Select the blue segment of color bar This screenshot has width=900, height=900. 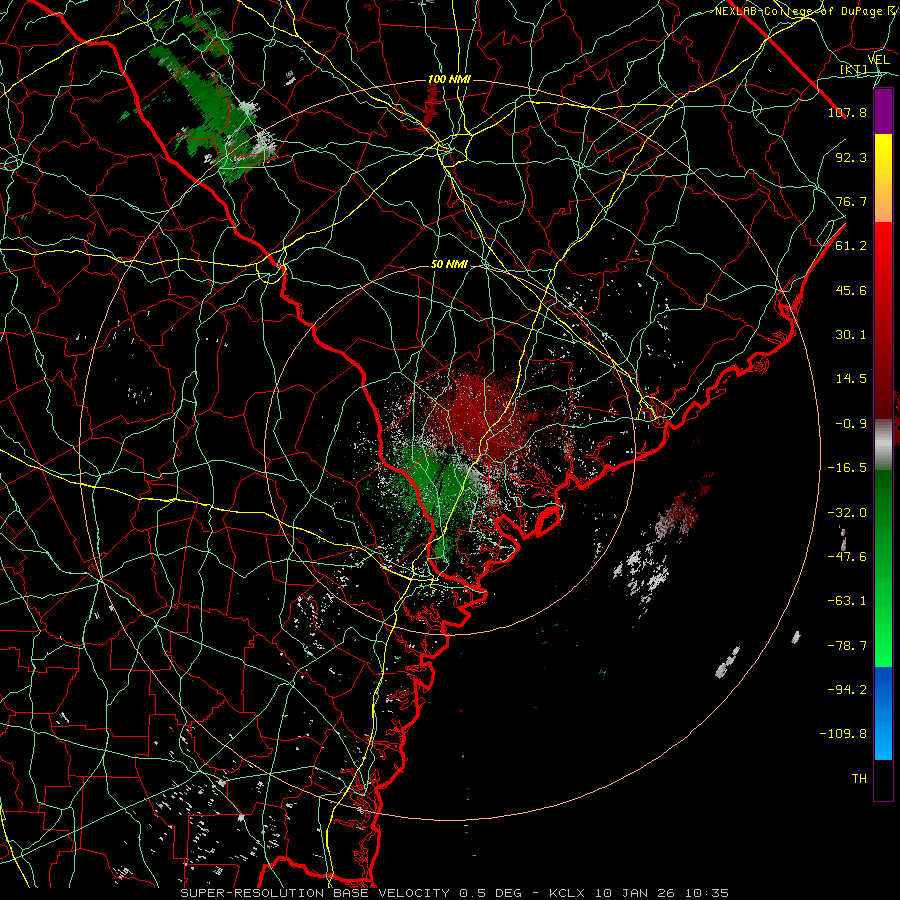coord(883,713)
